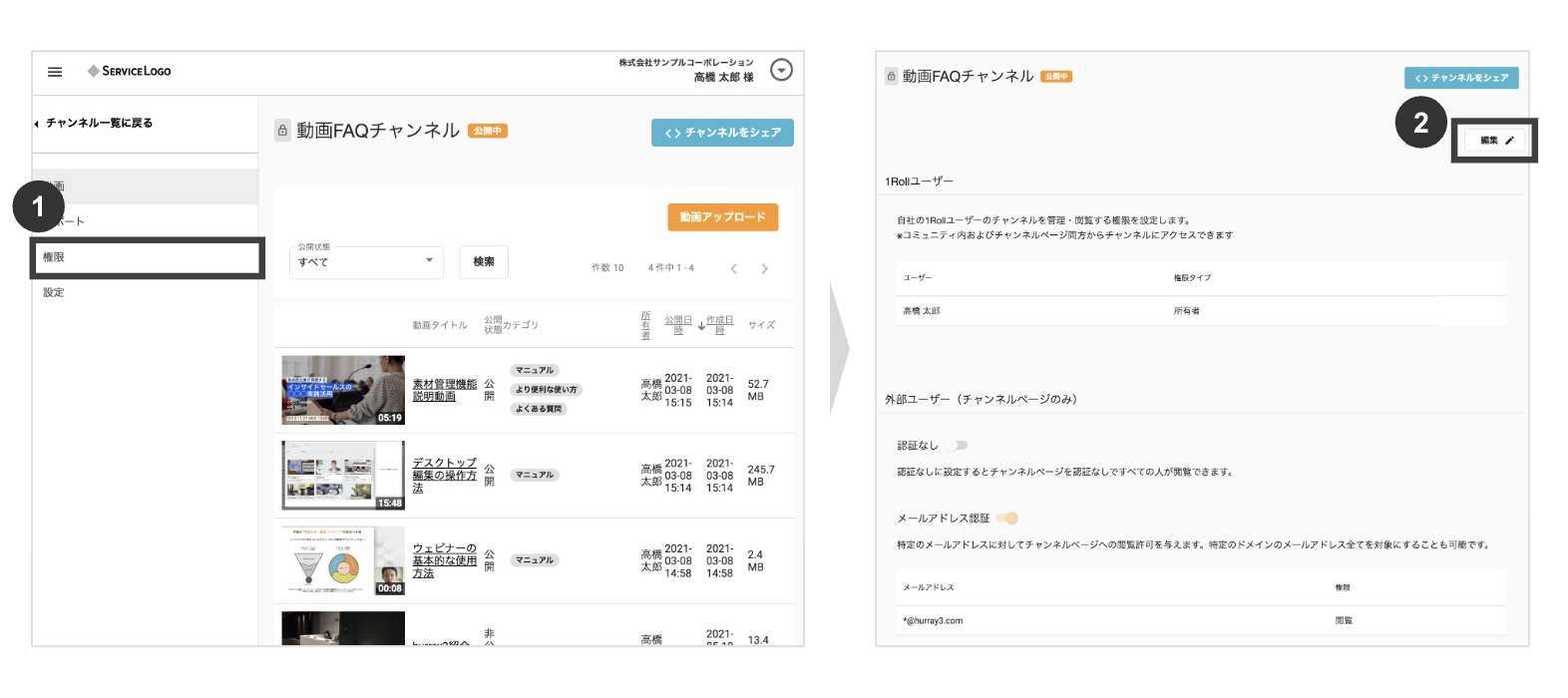The height and width of the screenshot is (698, 1568).
Task: Open 素材管理機能説明動画 title link
Action: [x=445, y=390]
